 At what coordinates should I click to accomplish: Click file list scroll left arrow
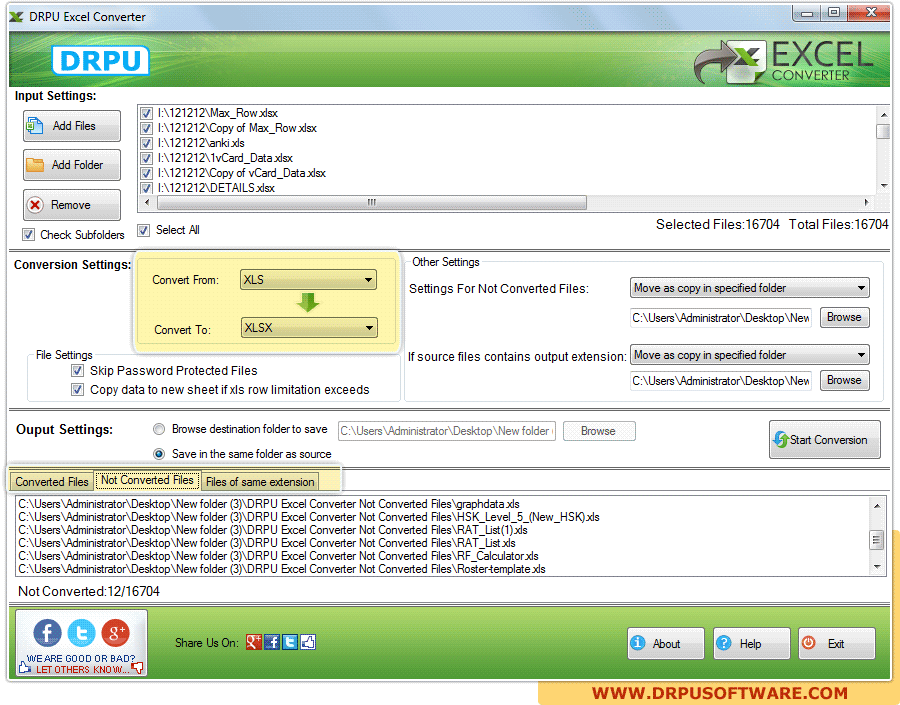point(147,202)
